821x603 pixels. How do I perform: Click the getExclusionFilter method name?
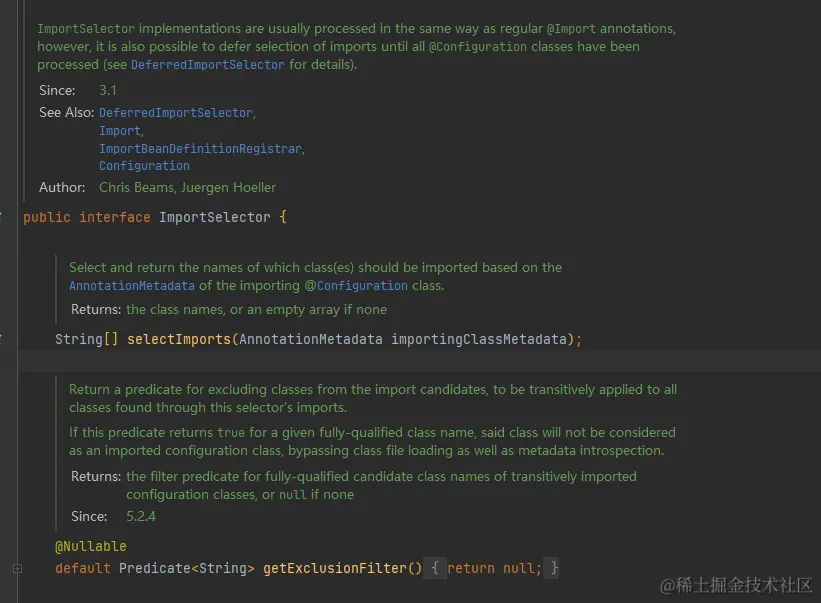point(335,568)
